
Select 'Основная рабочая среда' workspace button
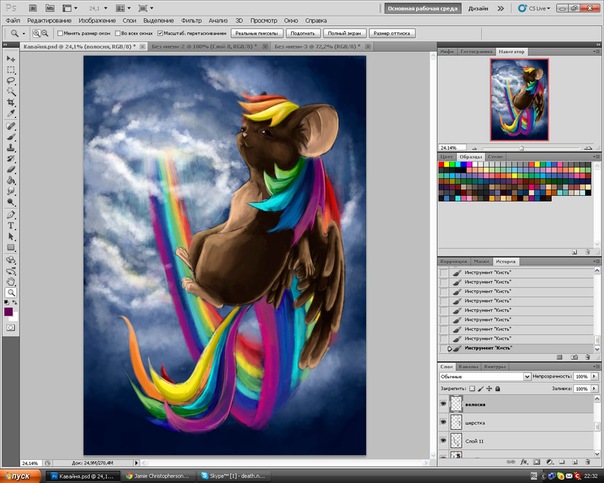423,8
